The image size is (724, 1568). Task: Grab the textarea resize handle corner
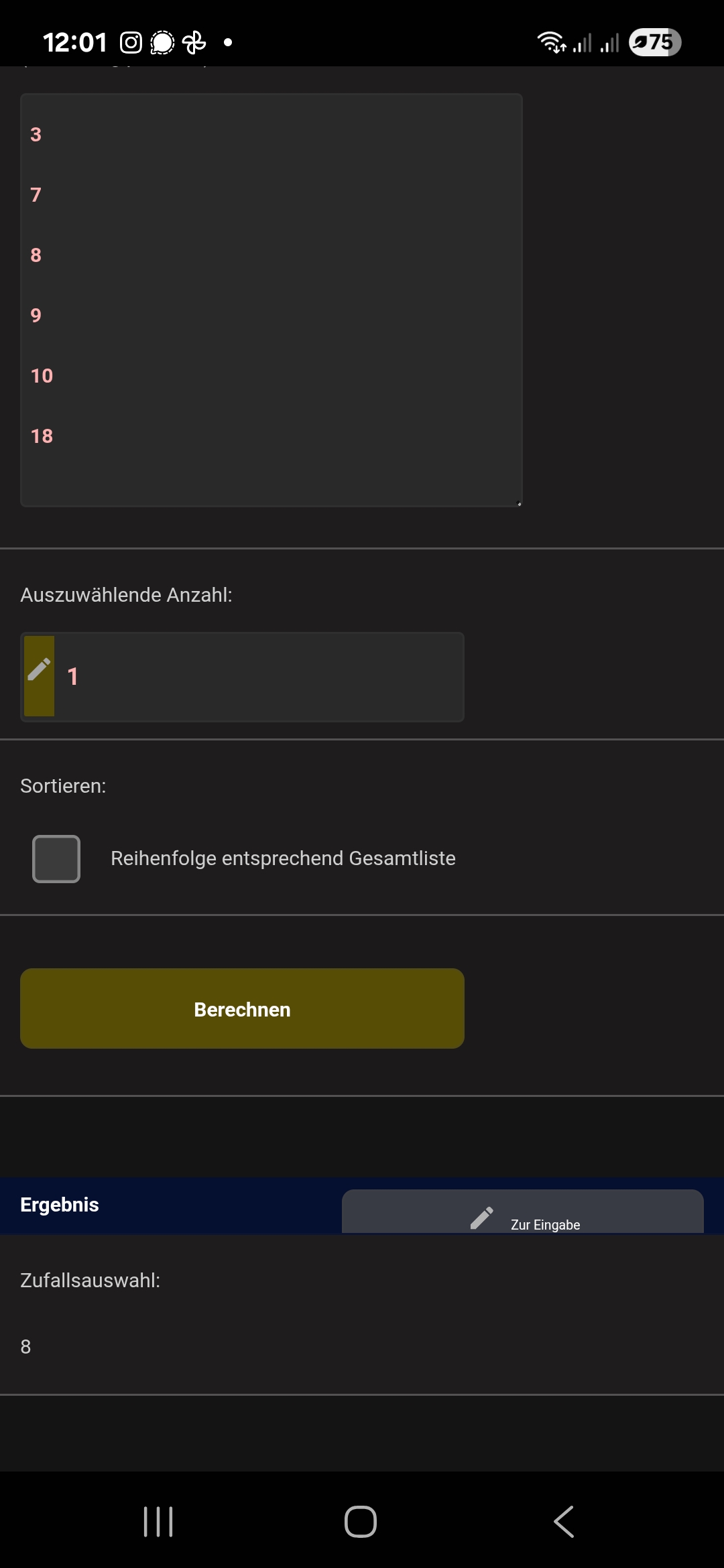[519, 503]
